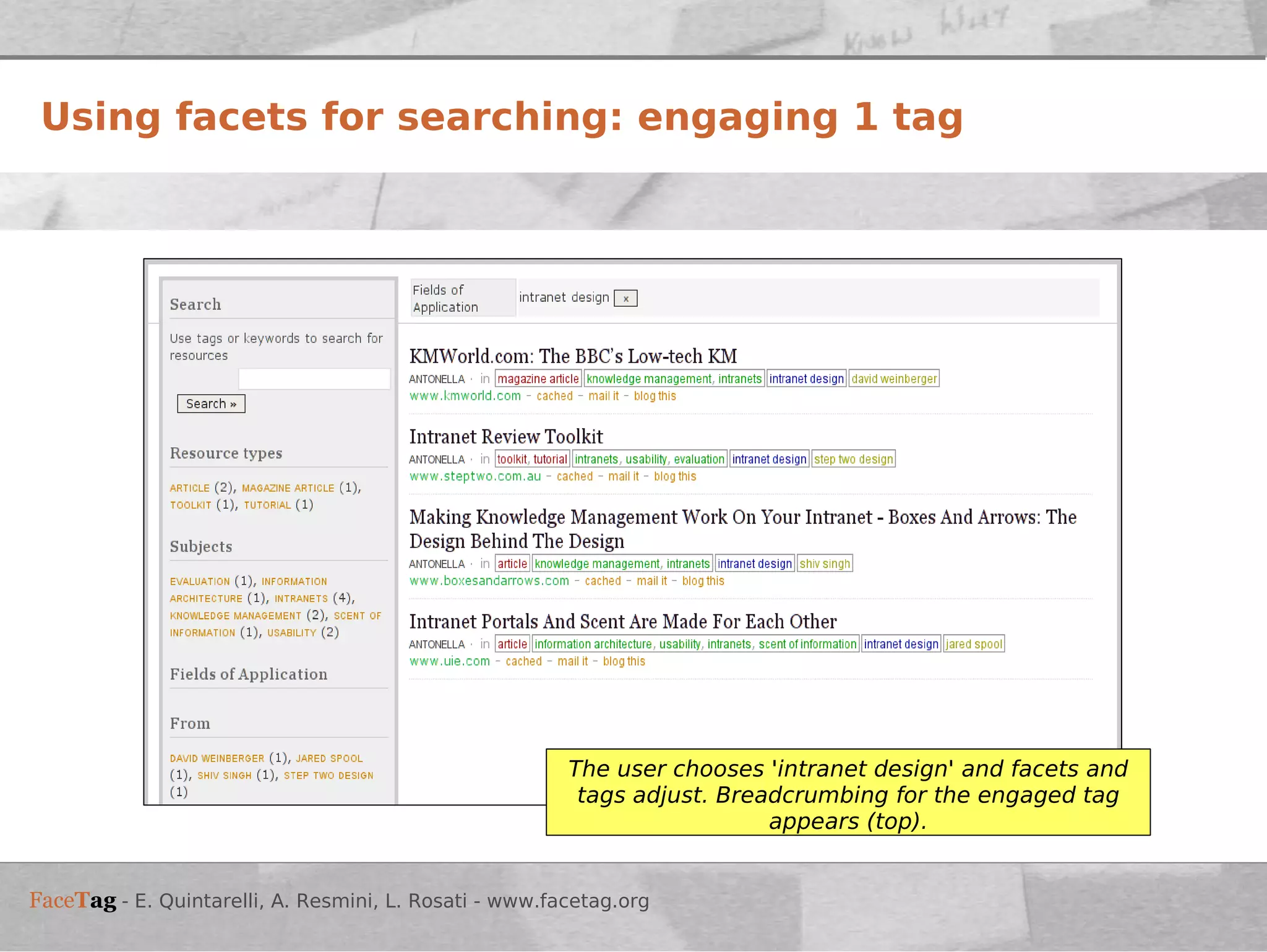The height and width of the screenshot is (952, 1267).
Task: Open www.kmworld.com link
Action: [465, 397]
